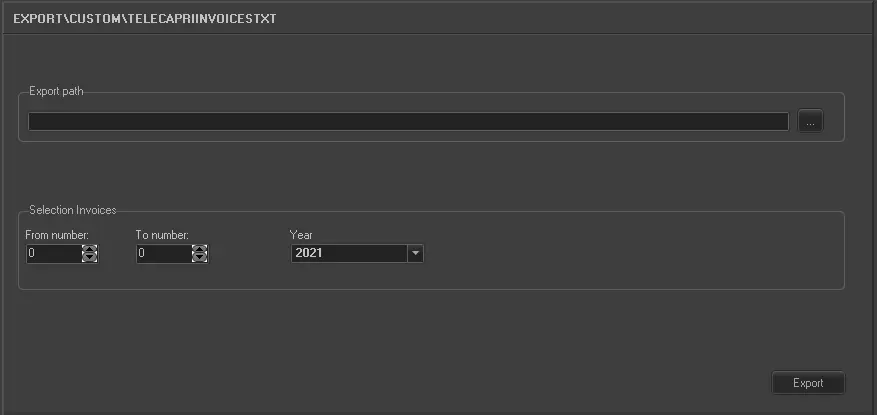The height and width of the screenshot is (415, 877).
Task: Click the "To number:" label
Action: [162, 235]
